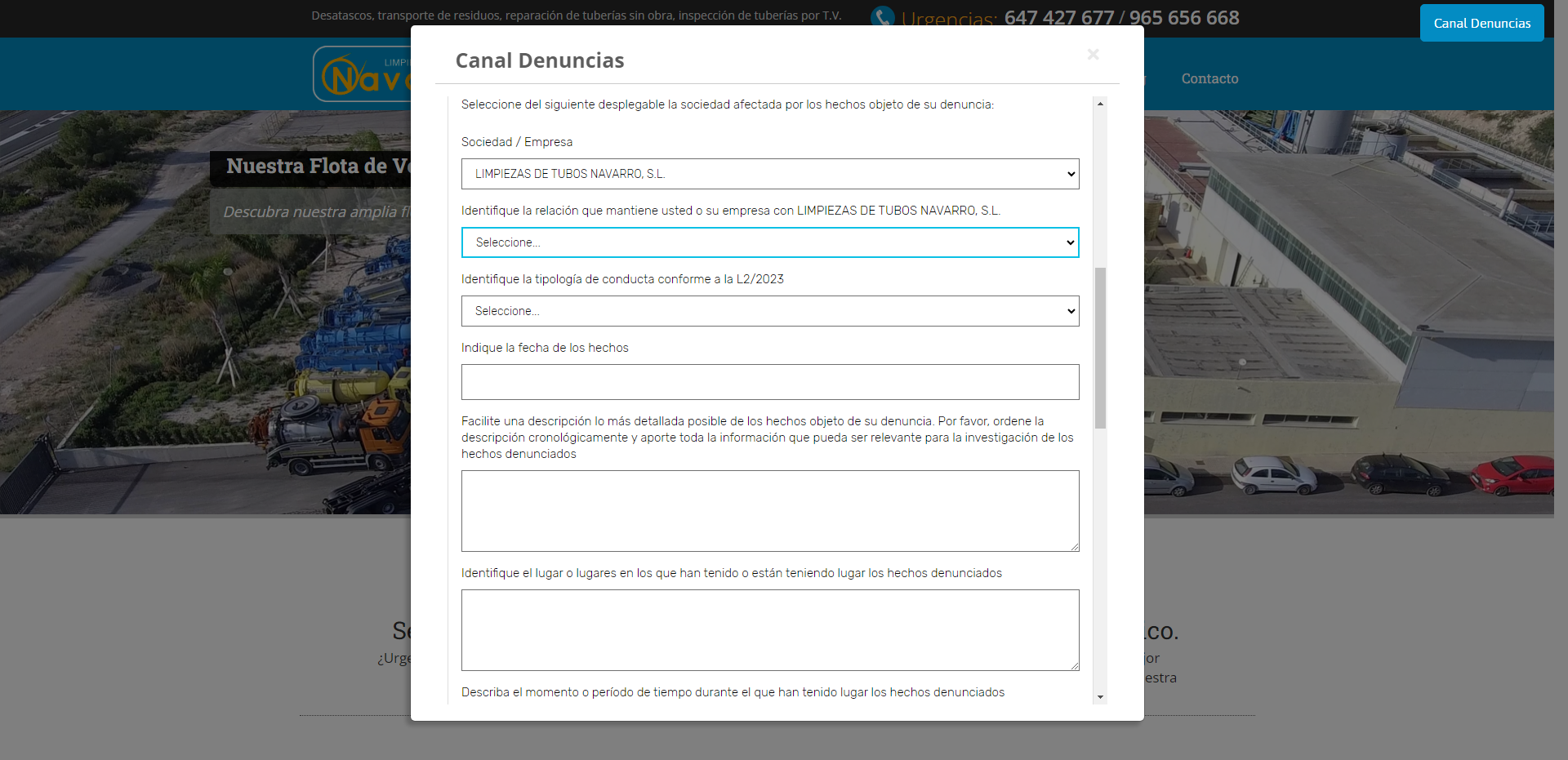Open the Contacto menu item
The image size is (1568, 760).
[x=1209, y=78]
